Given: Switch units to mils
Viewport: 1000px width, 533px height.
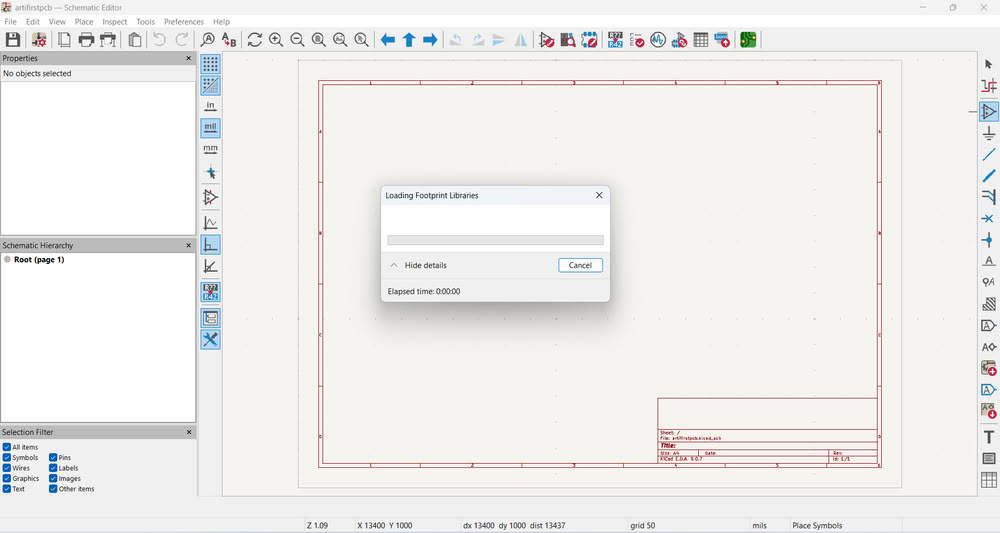Looking at the screenshot, I should (210, 128).
